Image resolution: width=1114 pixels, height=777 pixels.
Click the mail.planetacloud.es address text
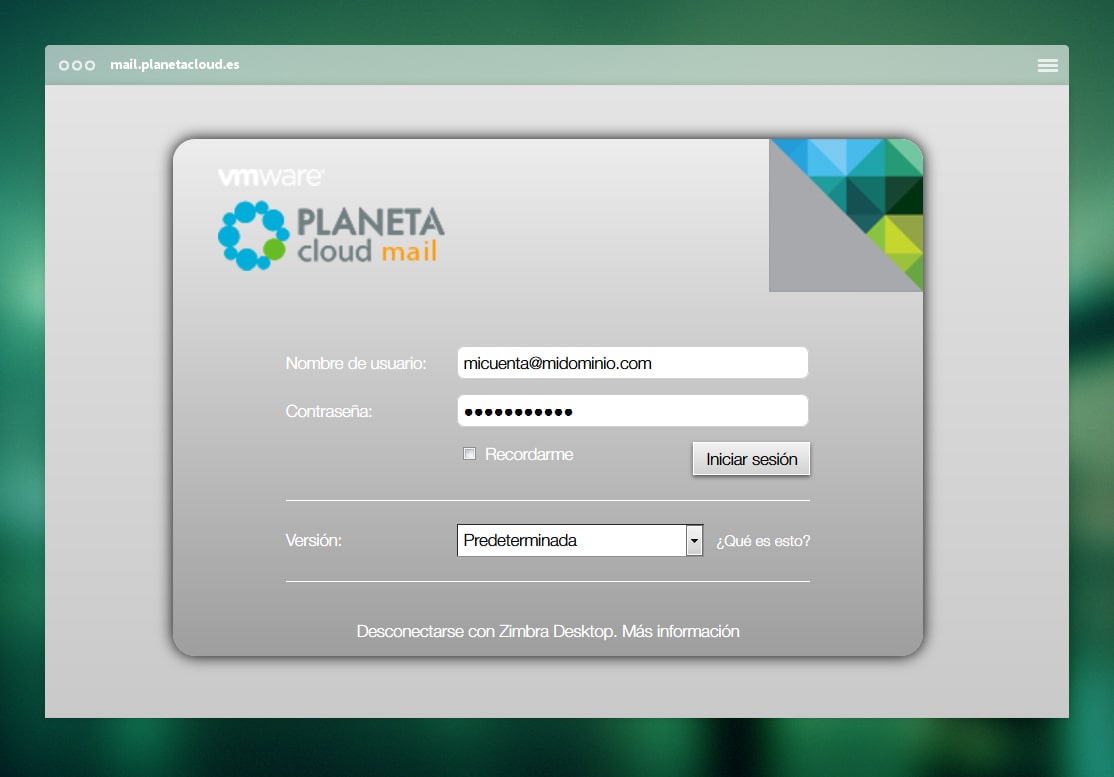[x=175, y=65]
